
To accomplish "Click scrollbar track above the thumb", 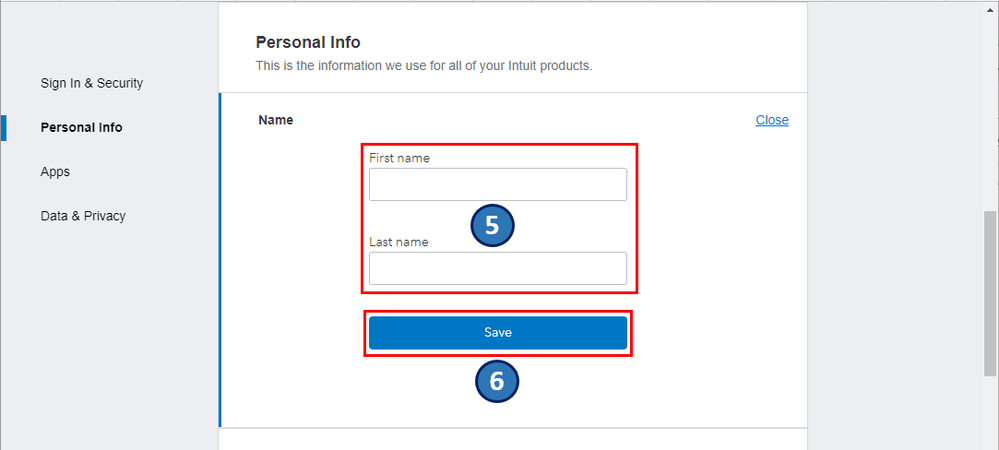I will [x=990, y=100].
